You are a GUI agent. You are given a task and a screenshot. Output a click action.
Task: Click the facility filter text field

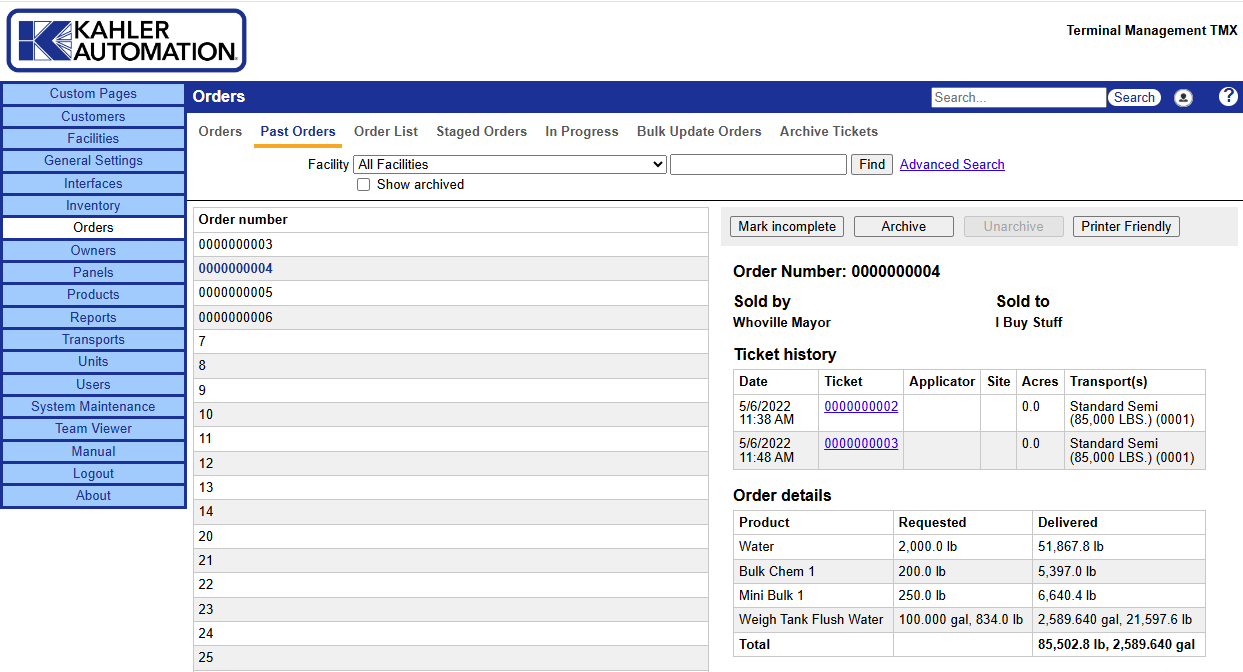758,165
